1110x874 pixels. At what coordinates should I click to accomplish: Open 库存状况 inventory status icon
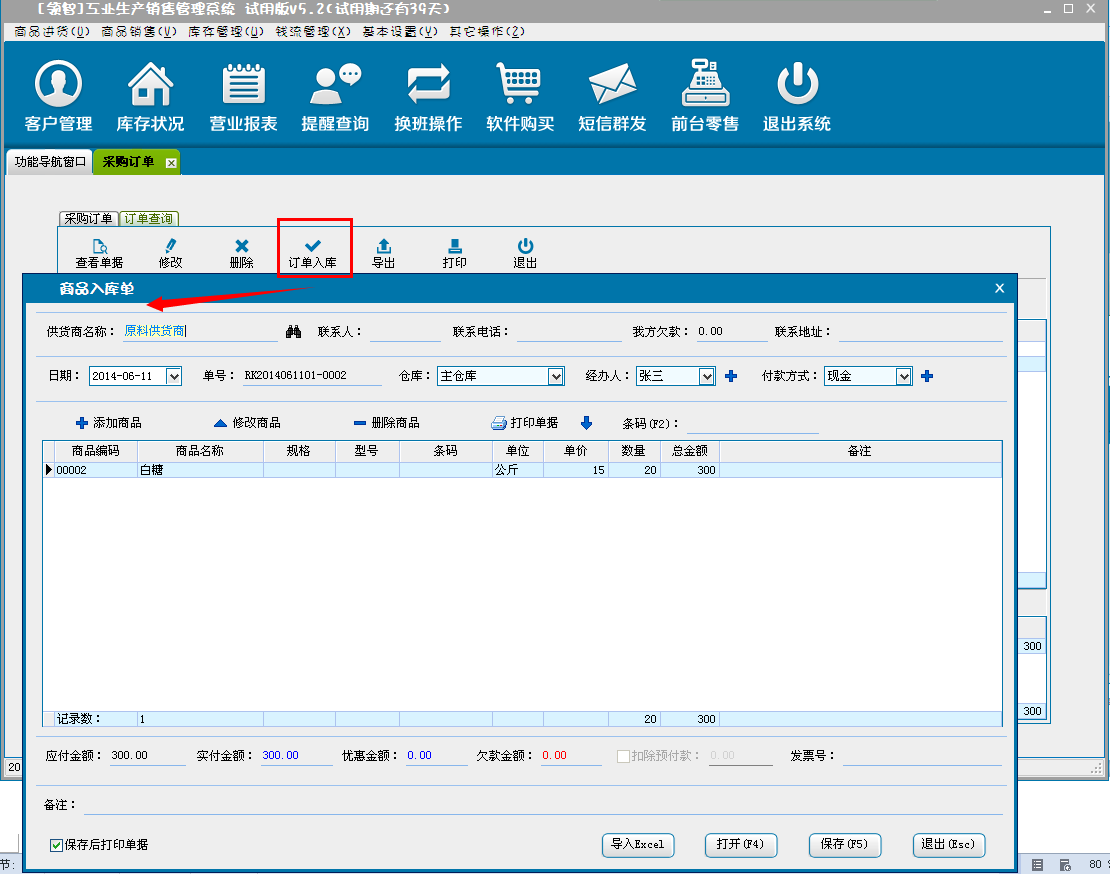pyautogui.click(x=150, y=85)
